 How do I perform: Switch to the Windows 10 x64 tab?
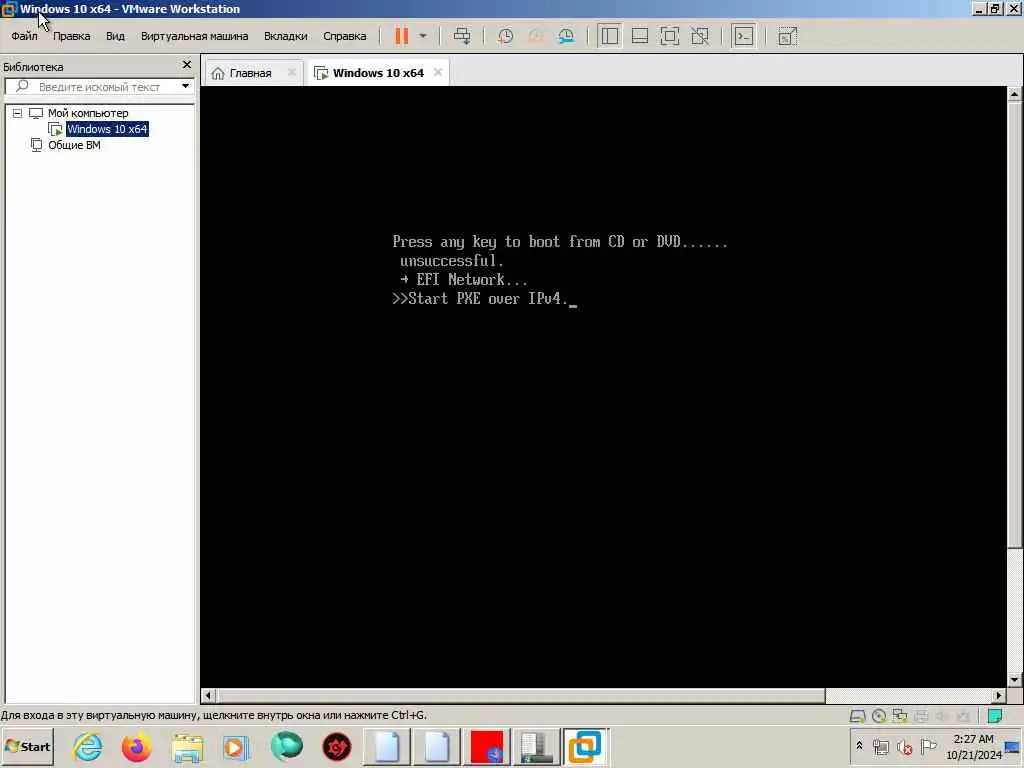point(378,73)
